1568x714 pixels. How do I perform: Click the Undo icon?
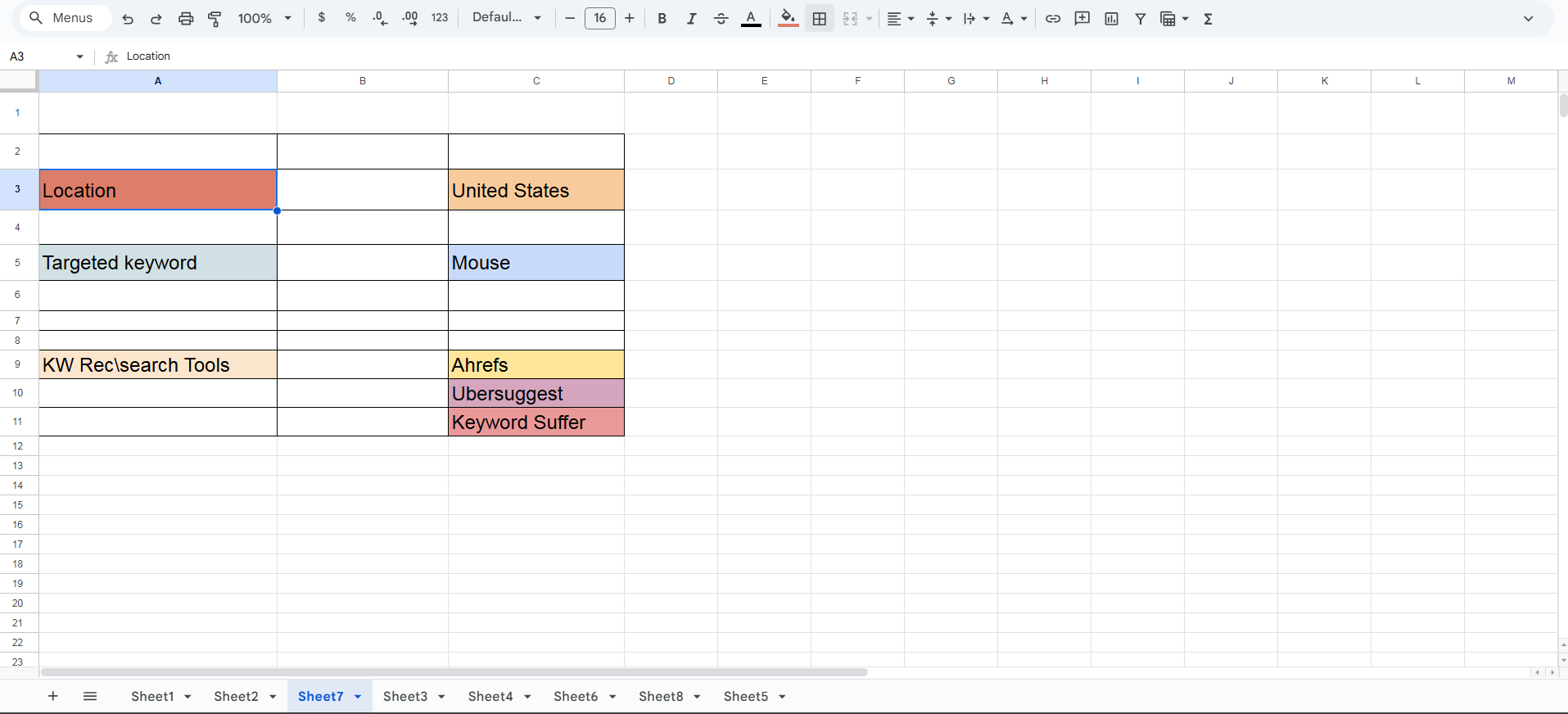[128, 18]
